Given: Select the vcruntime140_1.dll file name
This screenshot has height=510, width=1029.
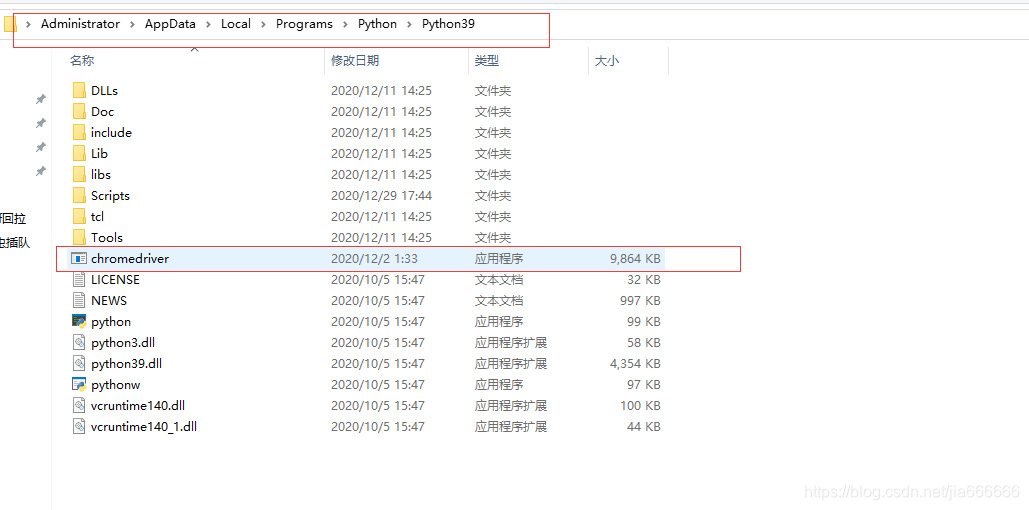Looking at the screenshot, I should (x=144, y=427).
